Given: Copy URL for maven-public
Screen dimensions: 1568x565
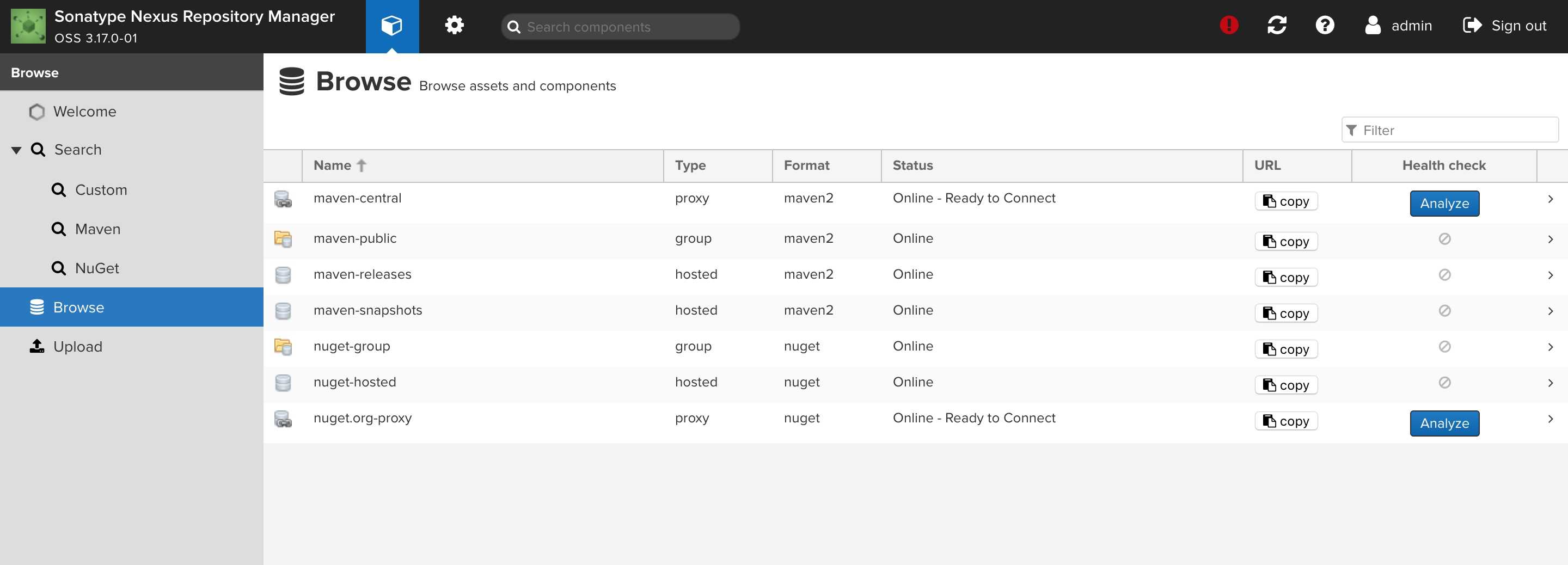Looking at the screenshot, I should [1286, 241].
